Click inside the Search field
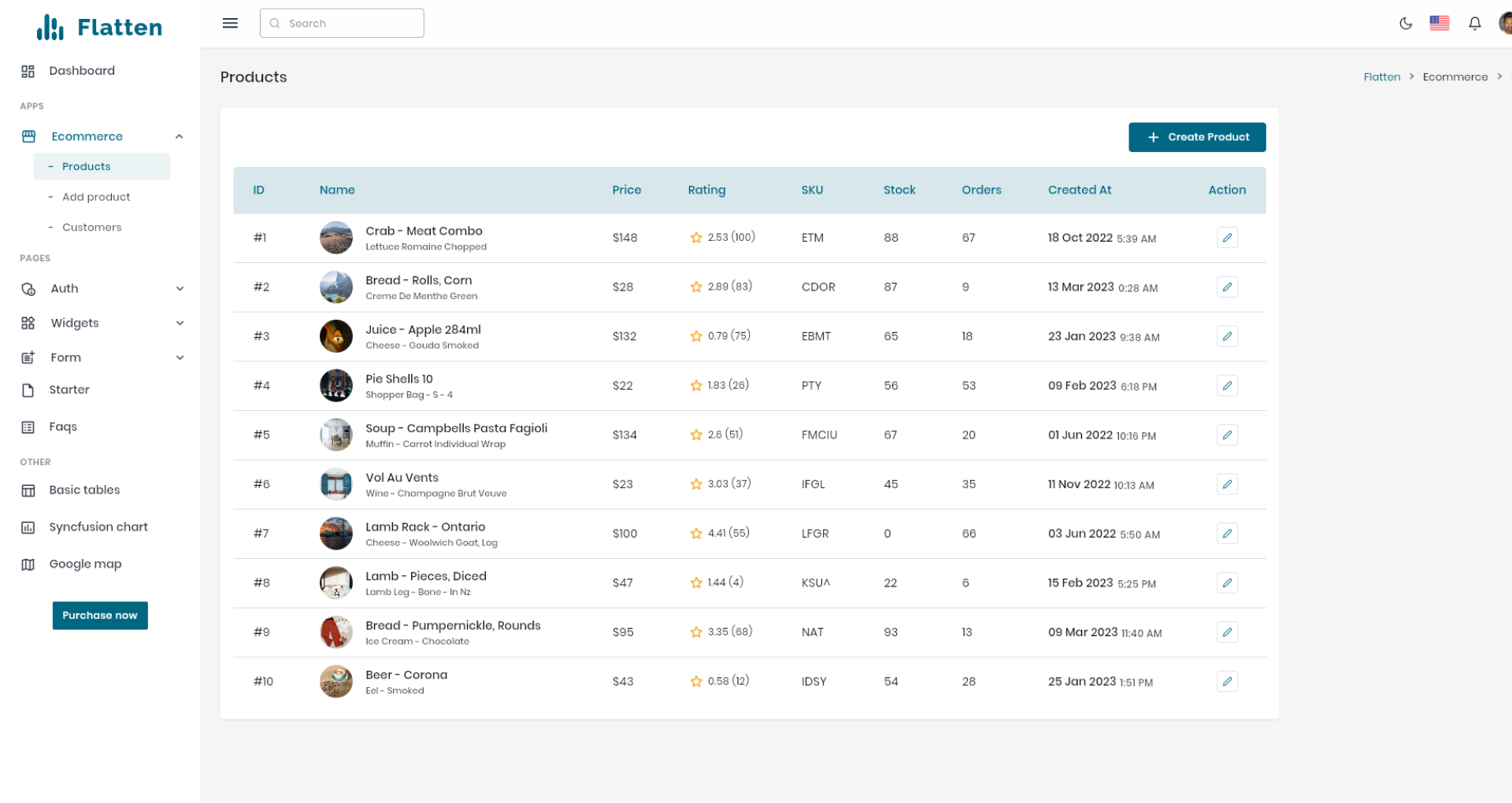1512x803 pixels. click(341, 23)
